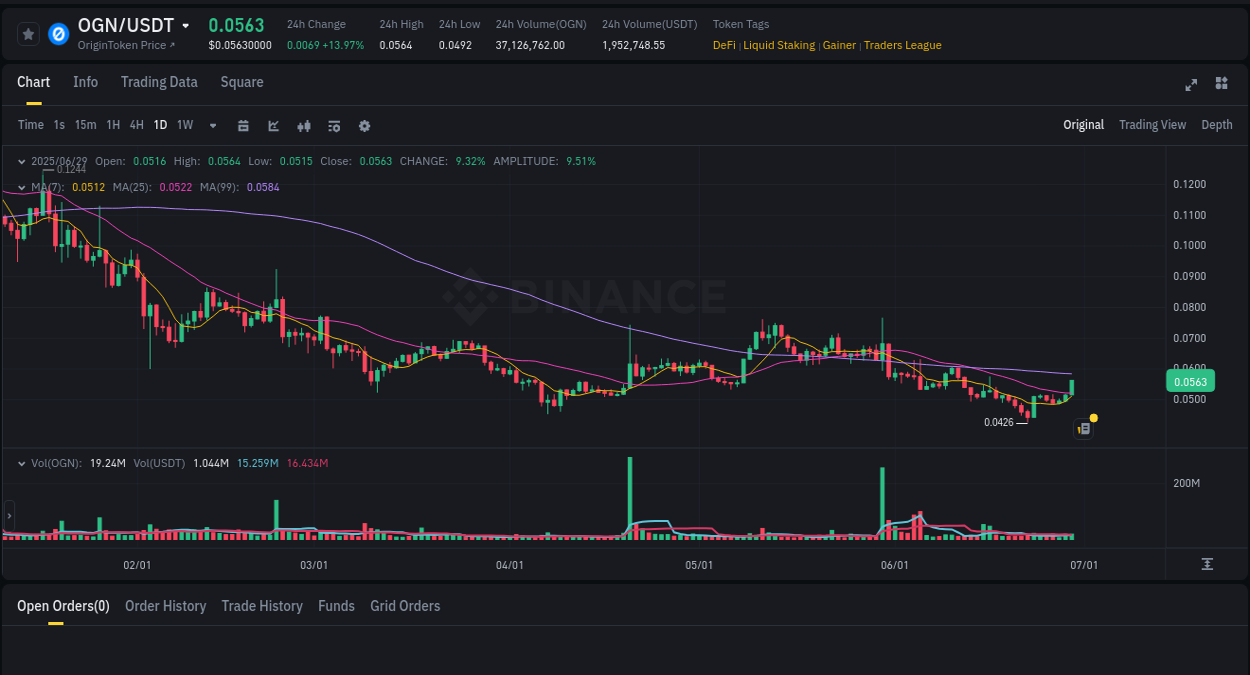Open the Trade History tab
The height and width of the screenshot is (675, 1250).
pyautogui.click(x=262, y=606)
